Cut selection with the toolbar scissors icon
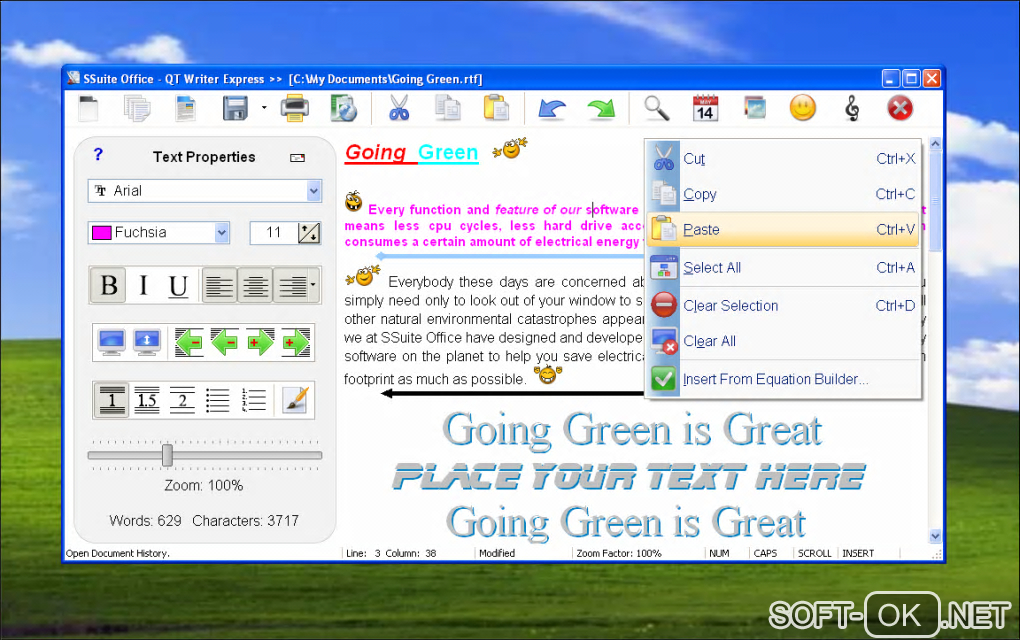The image size is (1020, 640). pyautogui.click(x=399, y=109)
